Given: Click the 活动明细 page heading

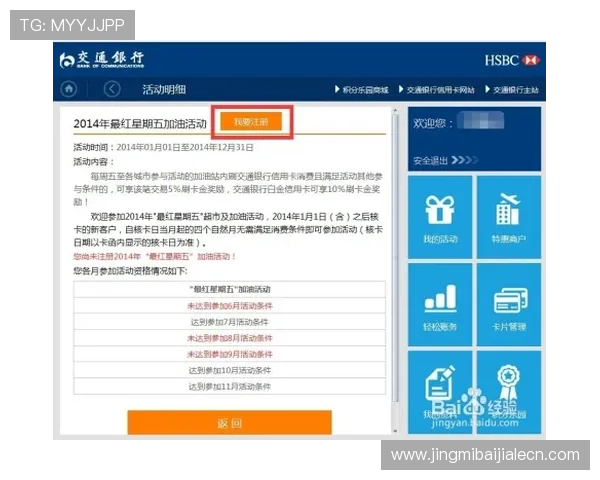Looking at the screenshot, I should coord(164,90).
